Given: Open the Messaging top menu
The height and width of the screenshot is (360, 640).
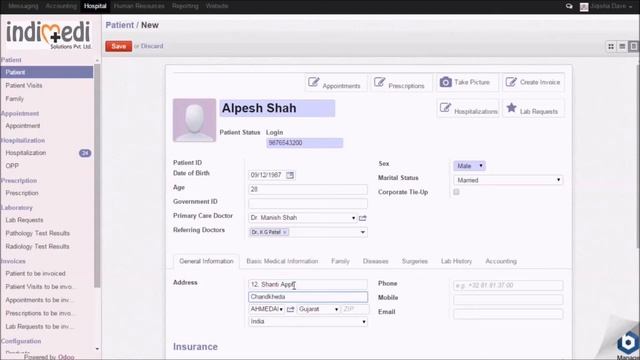Looking at the screenshot, I should pos(23,6).
